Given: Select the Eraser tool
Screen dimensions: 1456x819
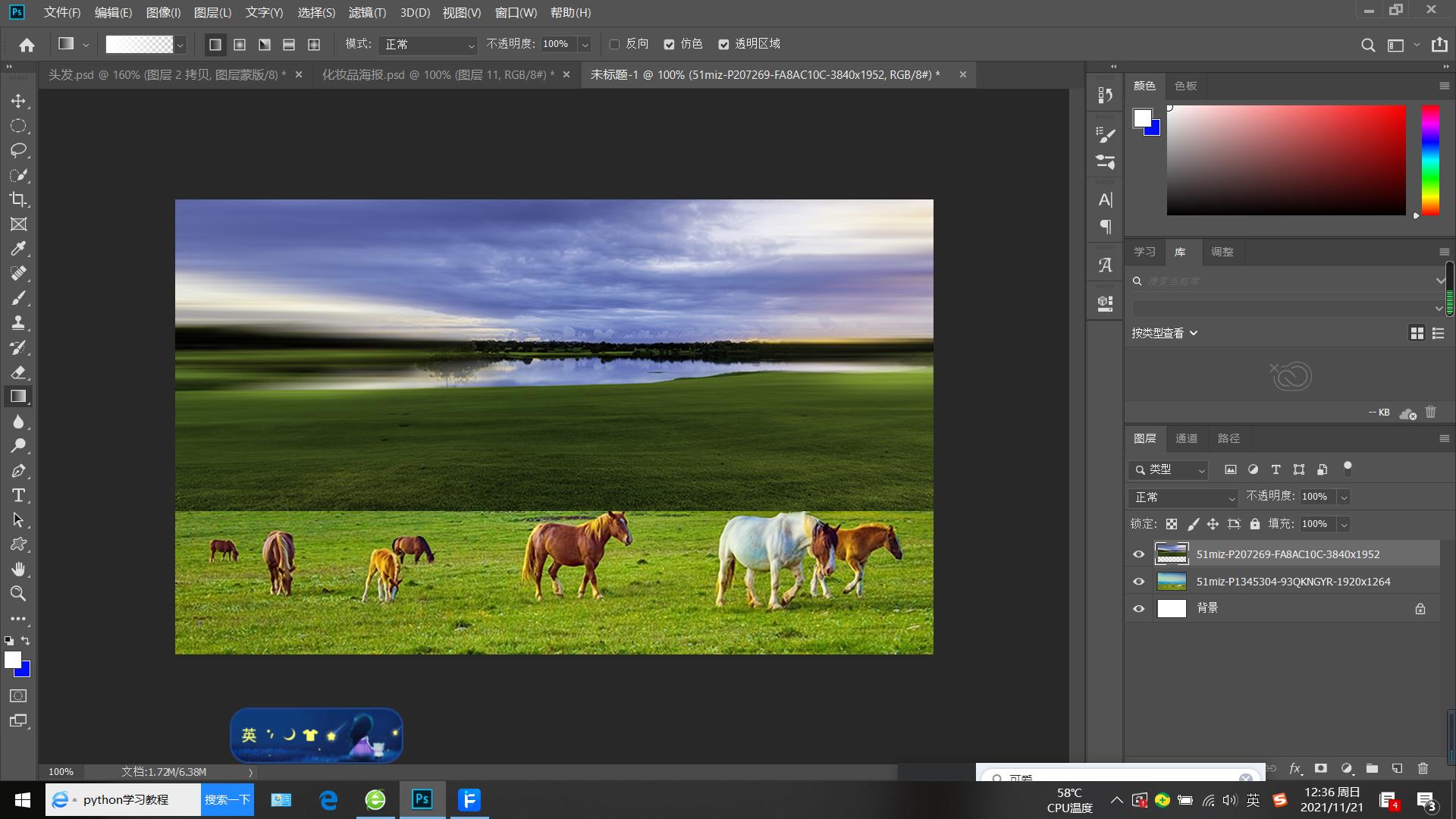Looking at the screenshot, I should click(x=18, y=372).
